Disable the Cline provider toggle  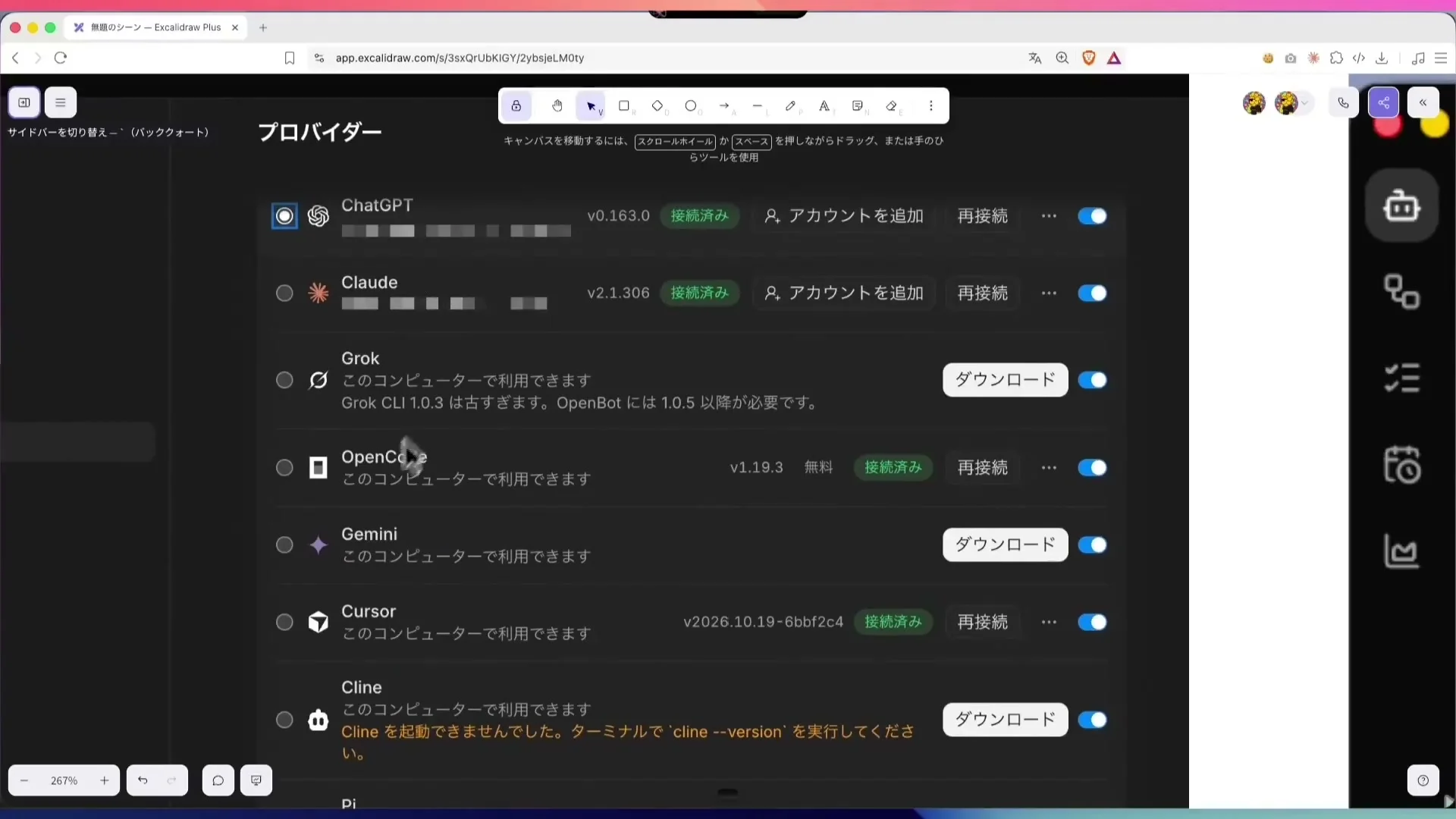click(1092, 720)
